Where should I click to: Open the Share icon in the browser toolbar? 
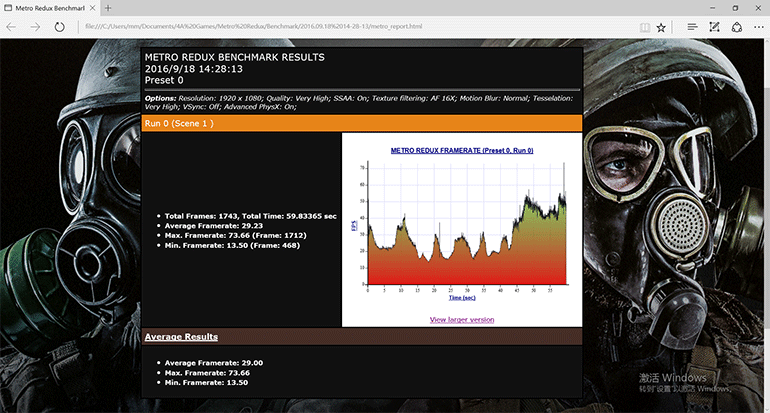(x=737, y=27)
